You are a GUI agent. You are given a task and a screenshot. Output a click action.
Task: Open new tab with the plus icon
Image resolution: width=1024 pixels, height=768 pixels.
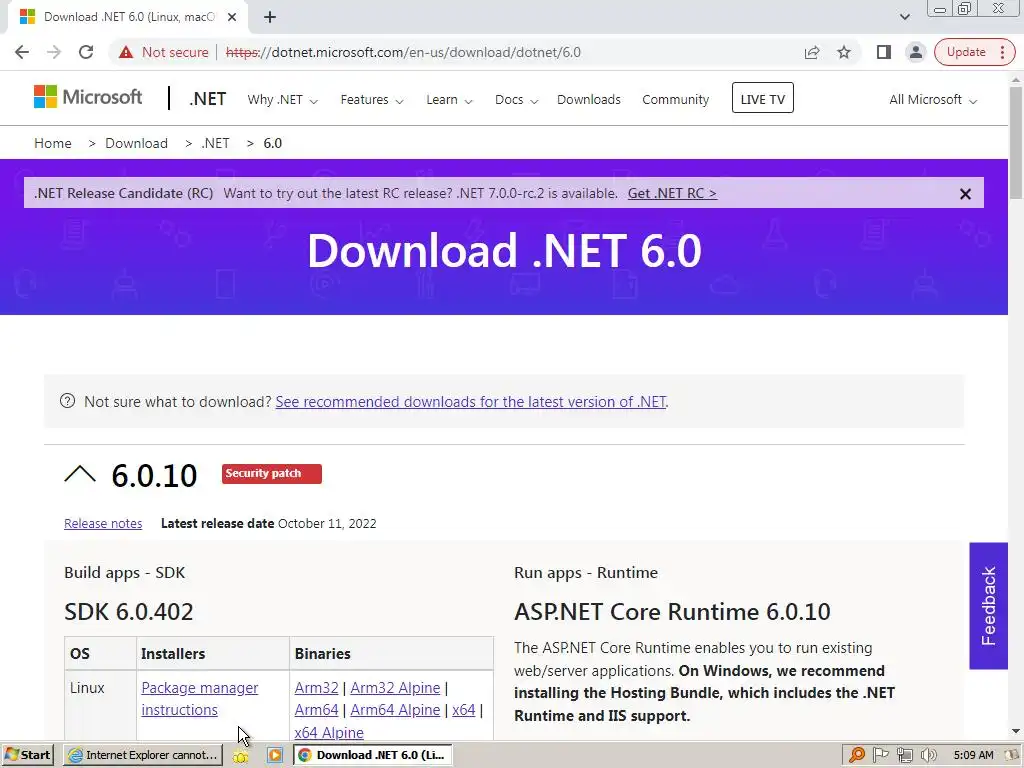[270, 17]
